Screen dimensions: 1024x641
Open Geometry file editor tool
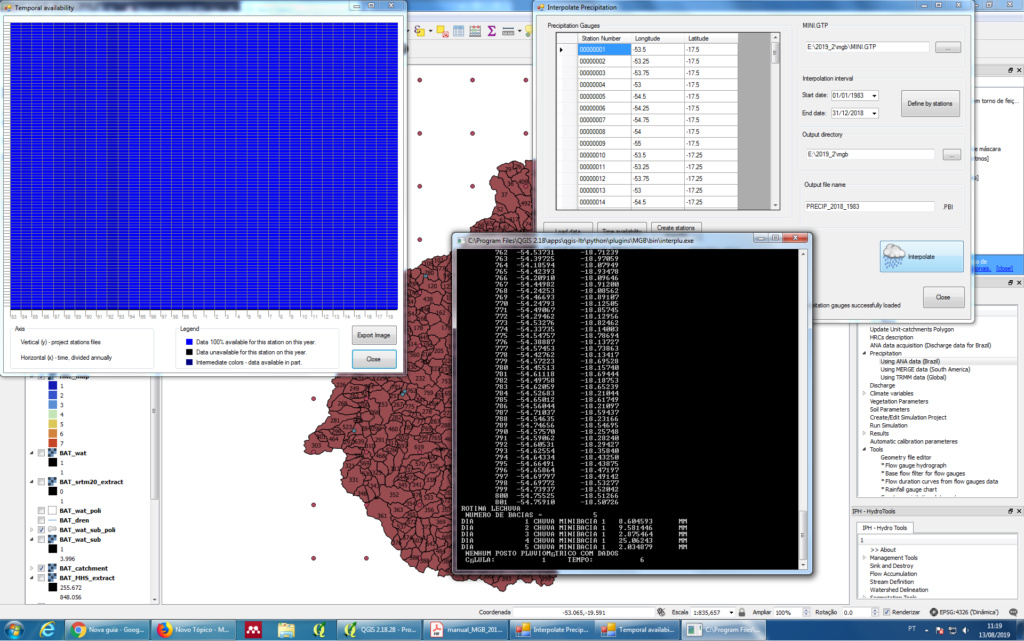coord(906,458)
